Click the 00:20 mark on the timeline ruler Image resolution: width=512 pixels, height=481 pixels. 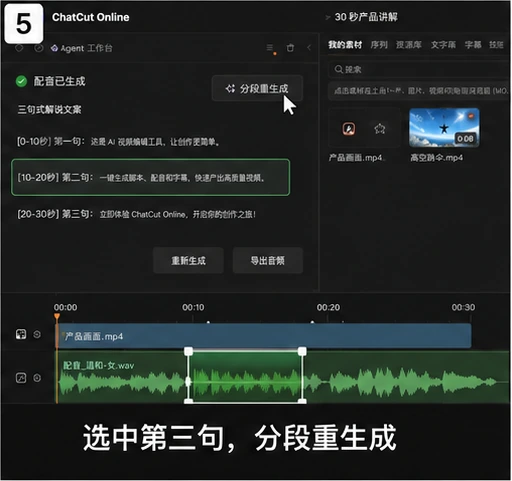coord(328,307)
